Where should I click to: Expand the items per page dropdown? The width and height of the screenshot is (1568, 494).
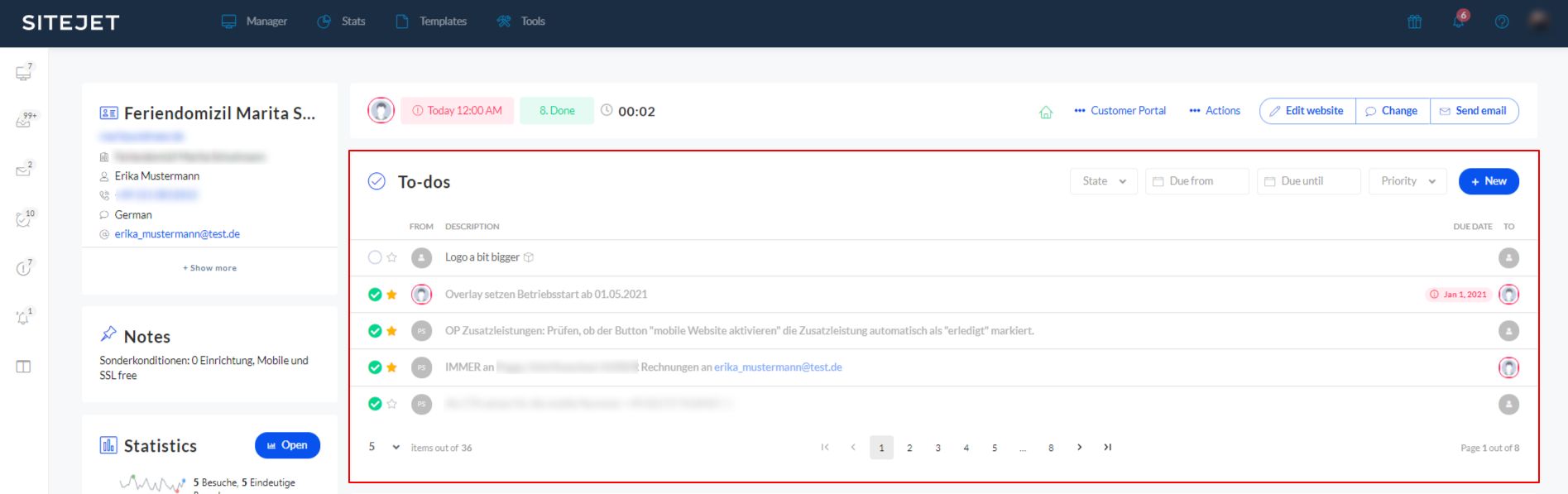[x=384, y=447]
